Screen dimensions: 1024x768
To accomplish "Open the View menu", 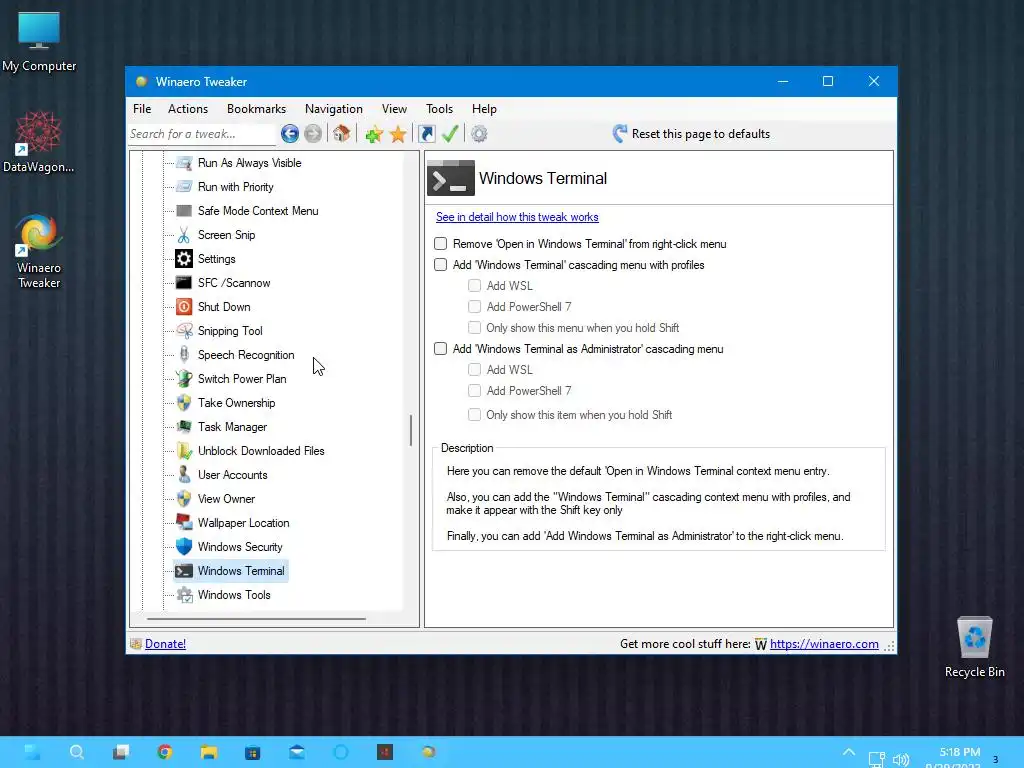I will [x=394, y=109].
